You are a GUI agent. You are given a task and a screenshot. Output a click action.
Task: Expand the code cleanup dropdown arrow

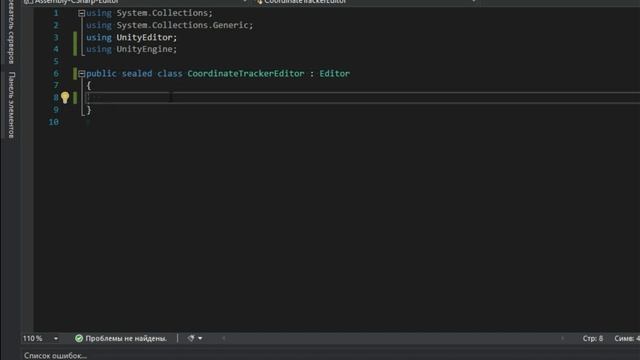pos(200,338)
